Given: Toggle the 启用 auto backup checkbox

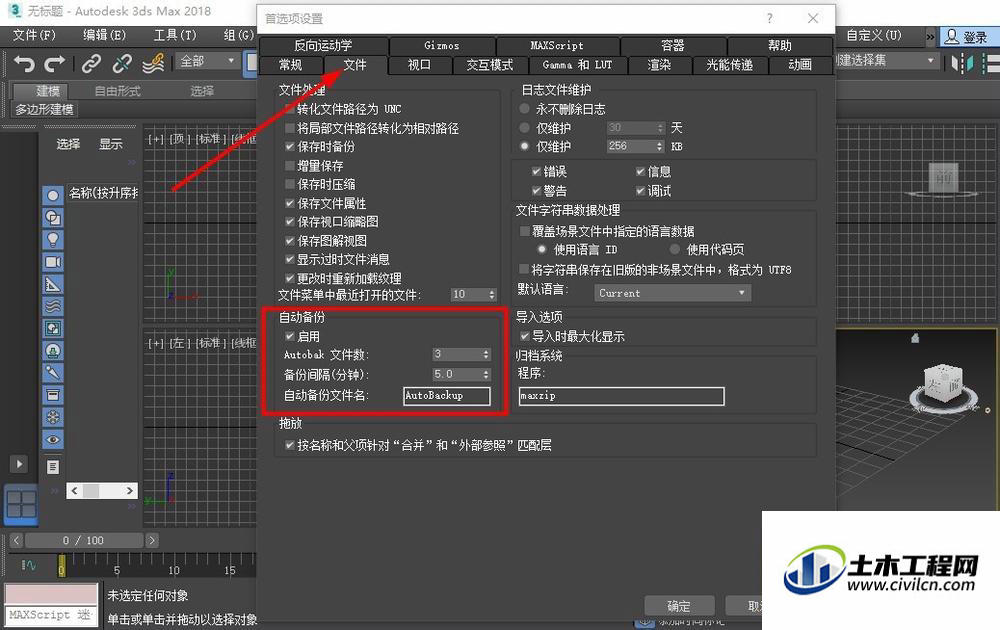Looking at the screenshot, I should [290, 336].
